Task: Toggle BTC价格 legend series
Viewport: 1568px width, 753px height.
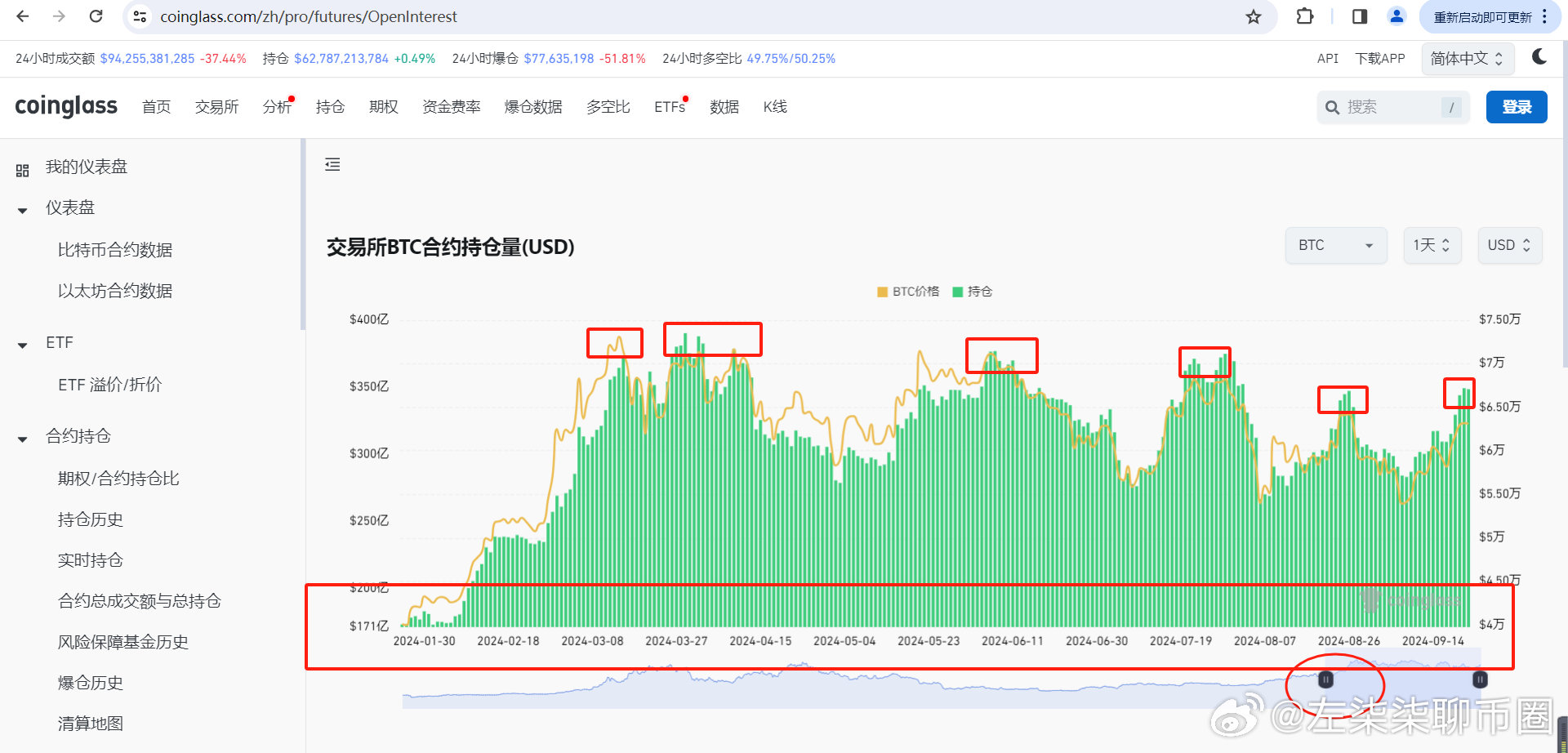Action: point(908,292)
